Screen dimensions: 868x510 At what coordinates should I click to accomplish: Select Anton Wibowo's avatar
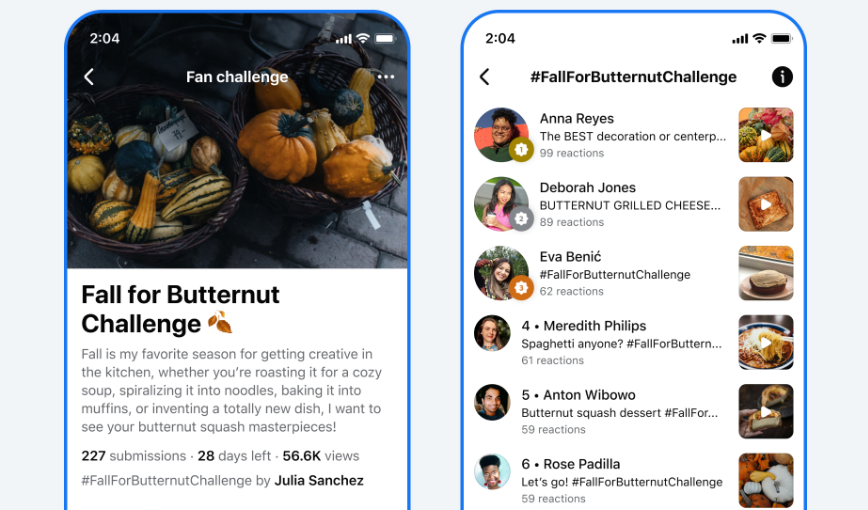coord(492,403)
